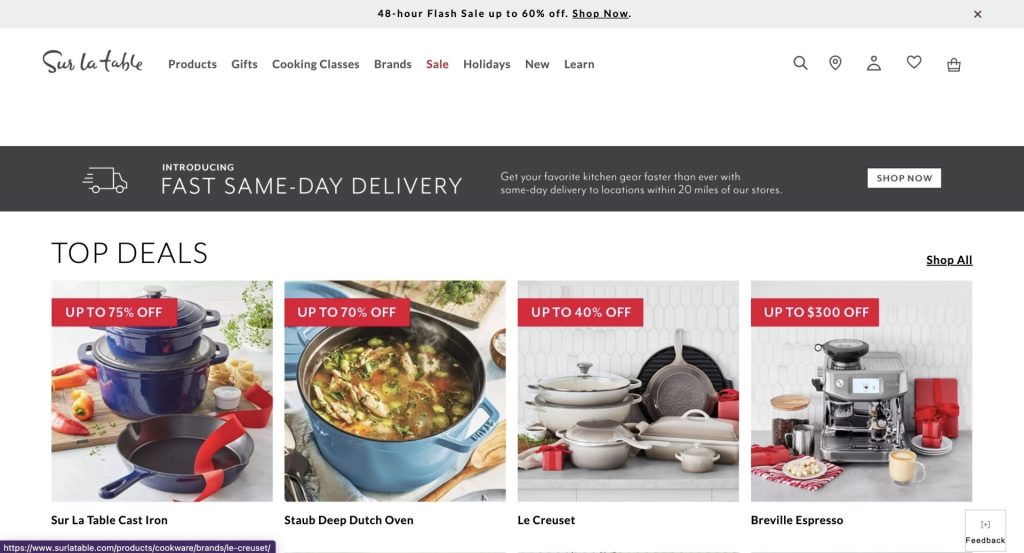This screenshot has width=1024, height=553.
Task: Select the Sale menu item
Action: click(437, 64)
